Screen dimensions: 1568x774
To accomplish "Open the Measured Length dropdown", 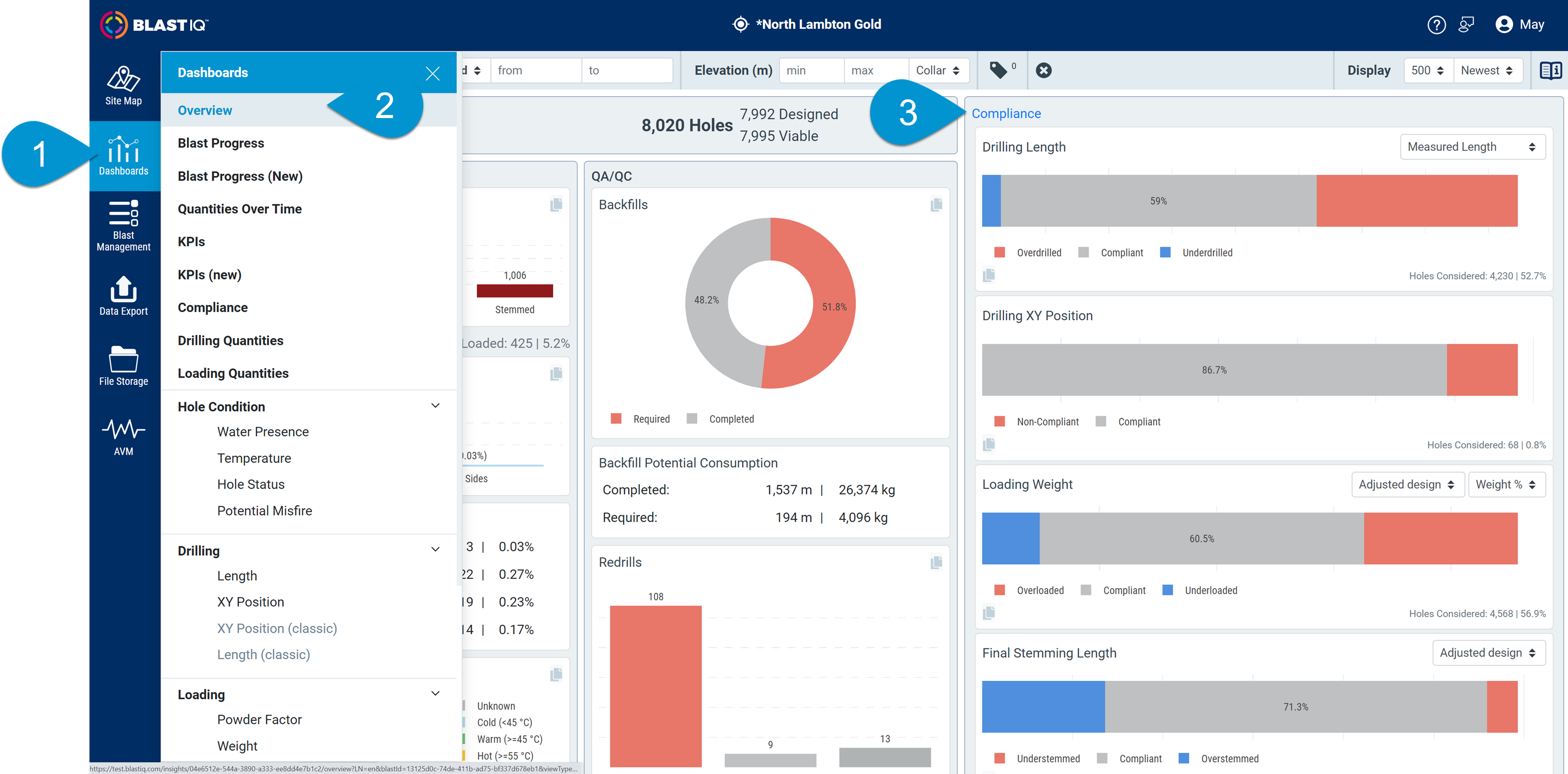I will pyautogui.click(x=1472, y=146).
